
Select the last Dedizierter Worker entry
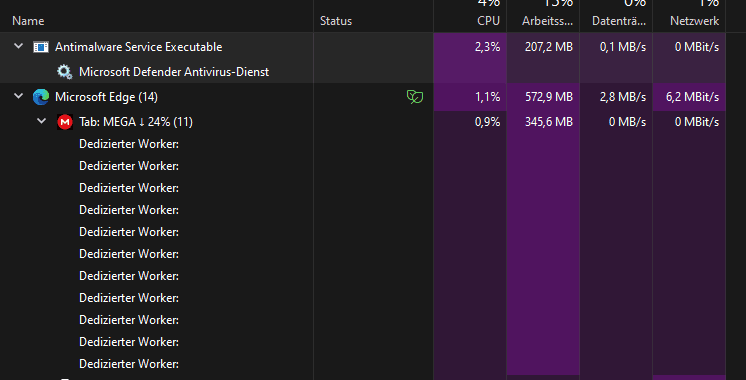tap(129, 364)
